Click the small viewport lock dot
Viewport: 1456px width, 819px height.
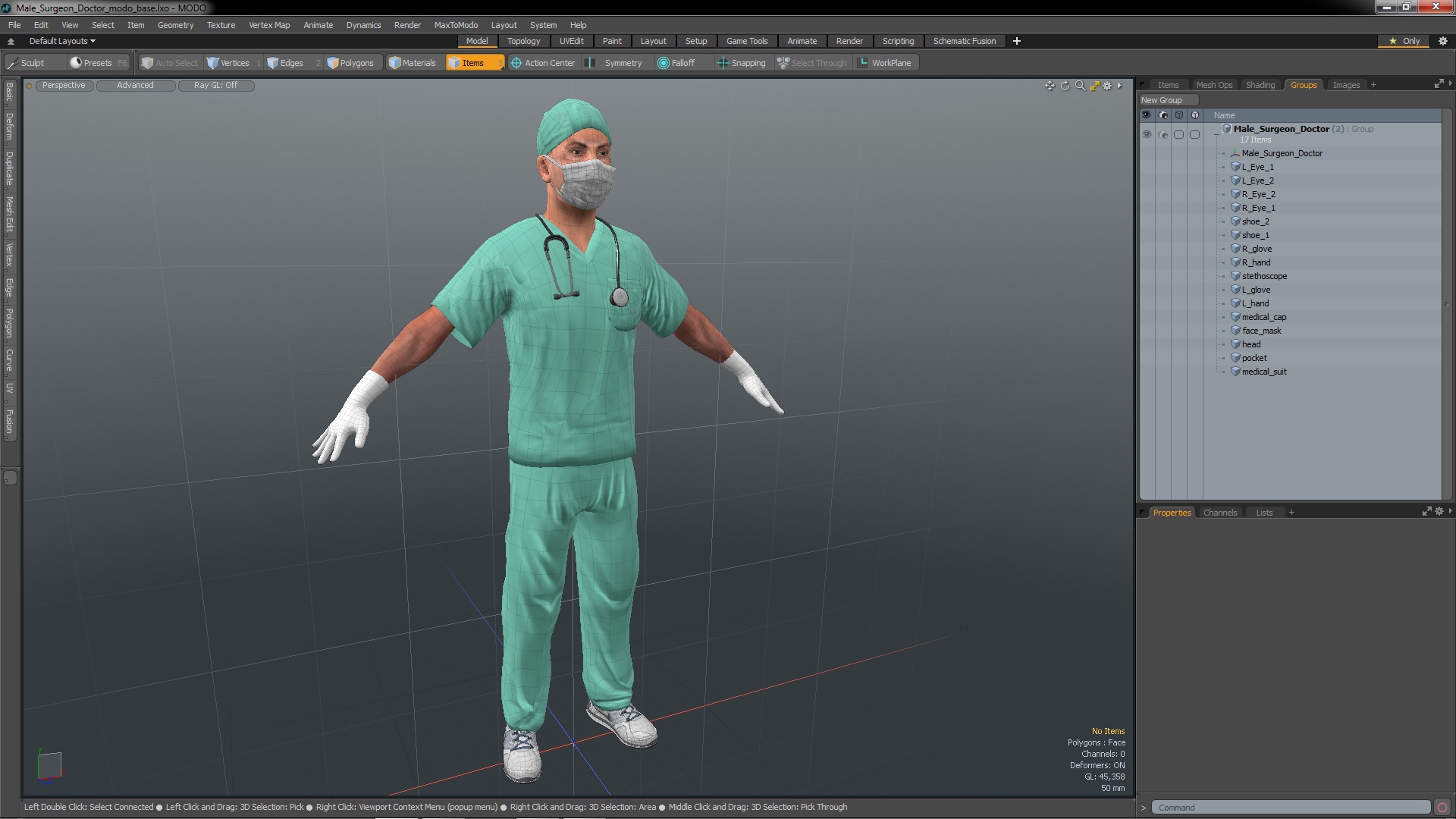(29, 86)
